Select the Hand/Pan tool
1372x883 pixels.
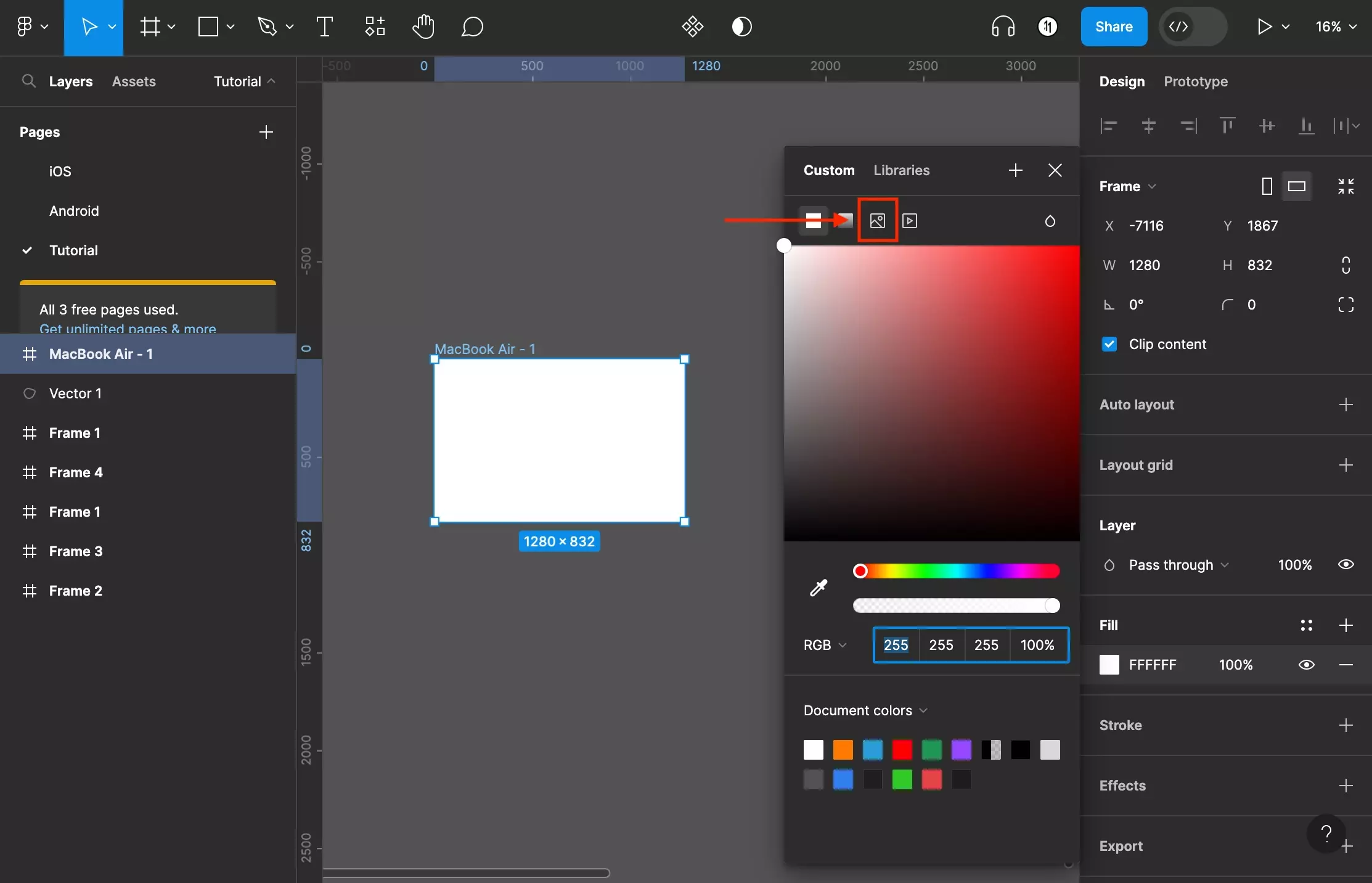[x=422, y=25]
